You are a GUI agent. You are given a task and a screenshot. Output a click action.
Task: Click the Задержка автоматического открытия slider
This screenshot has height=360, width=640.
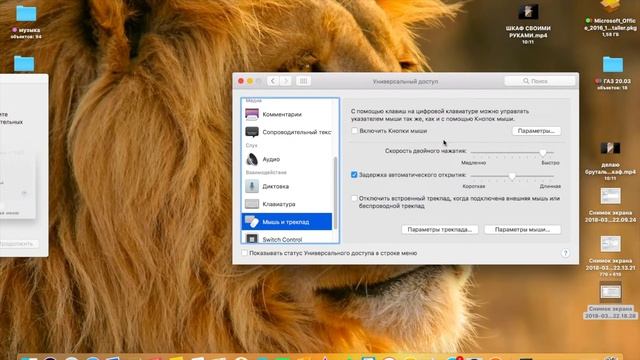[x=512, y=176]
